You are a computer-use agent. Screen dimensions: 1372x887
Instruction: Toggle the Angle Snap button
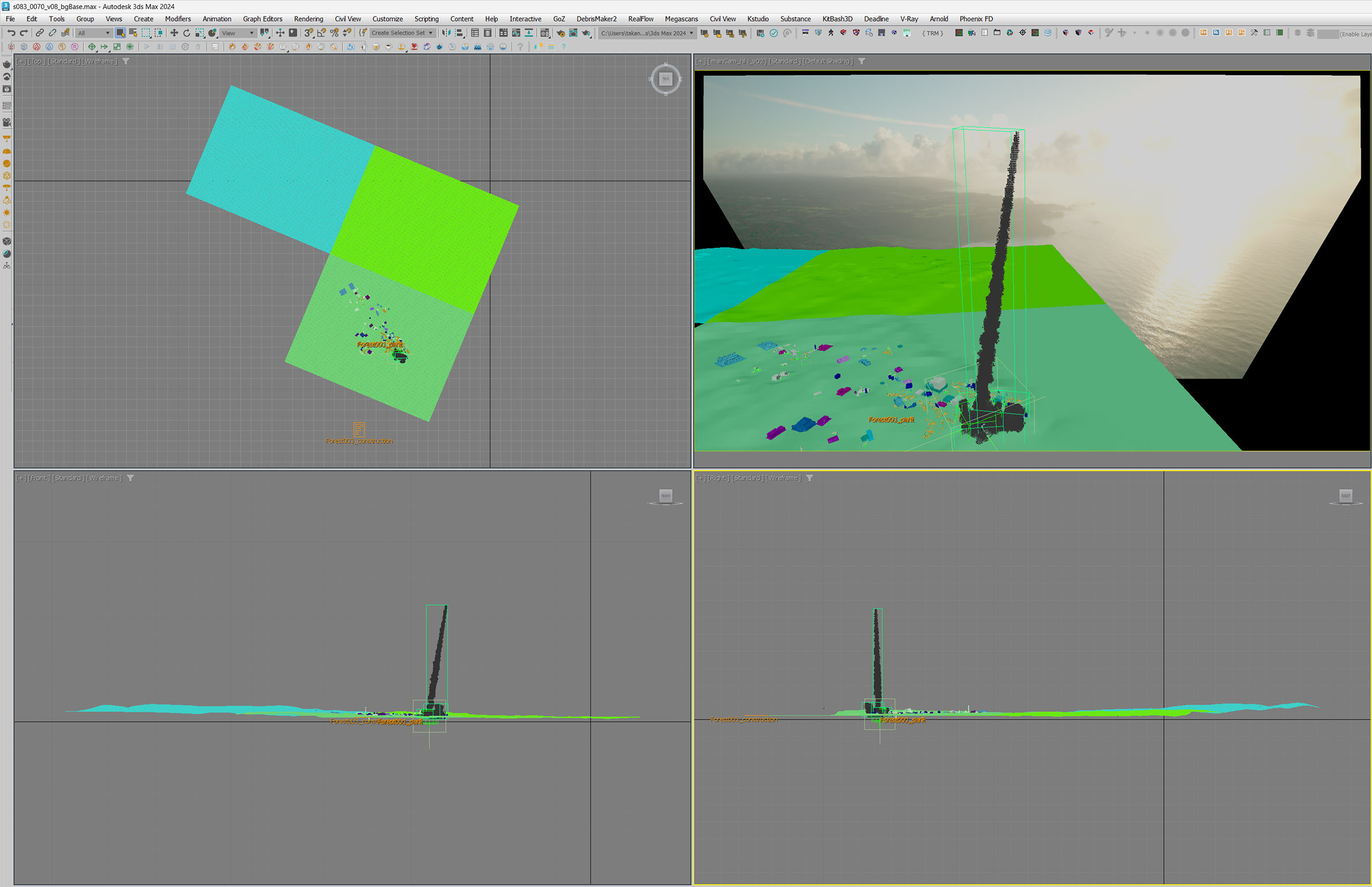point(322,33)
